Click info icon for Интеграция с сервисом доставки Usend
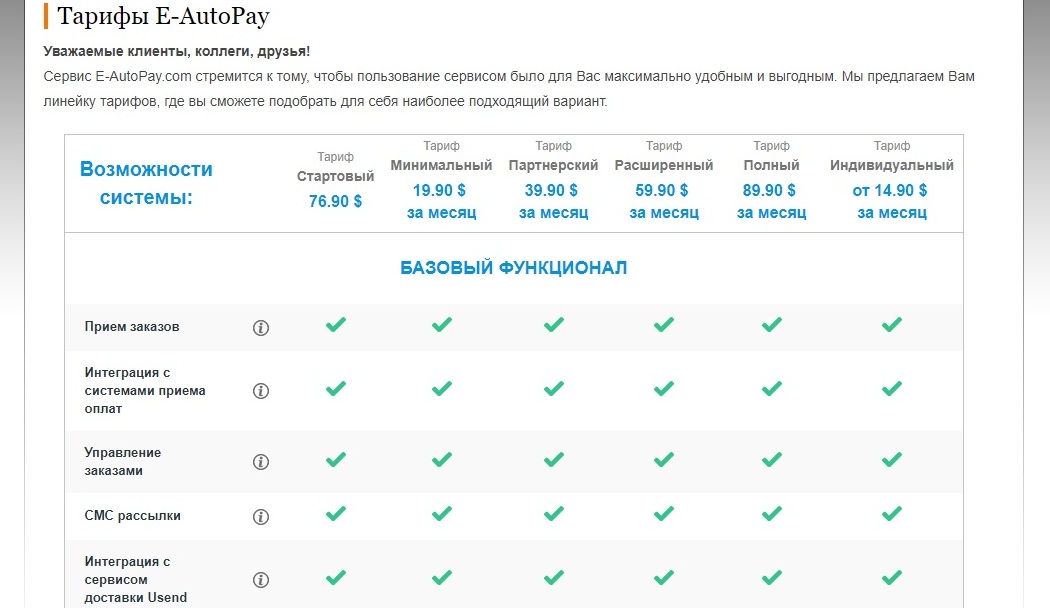This screenshot has width=1050, height=608. click(x=261, y=580)
